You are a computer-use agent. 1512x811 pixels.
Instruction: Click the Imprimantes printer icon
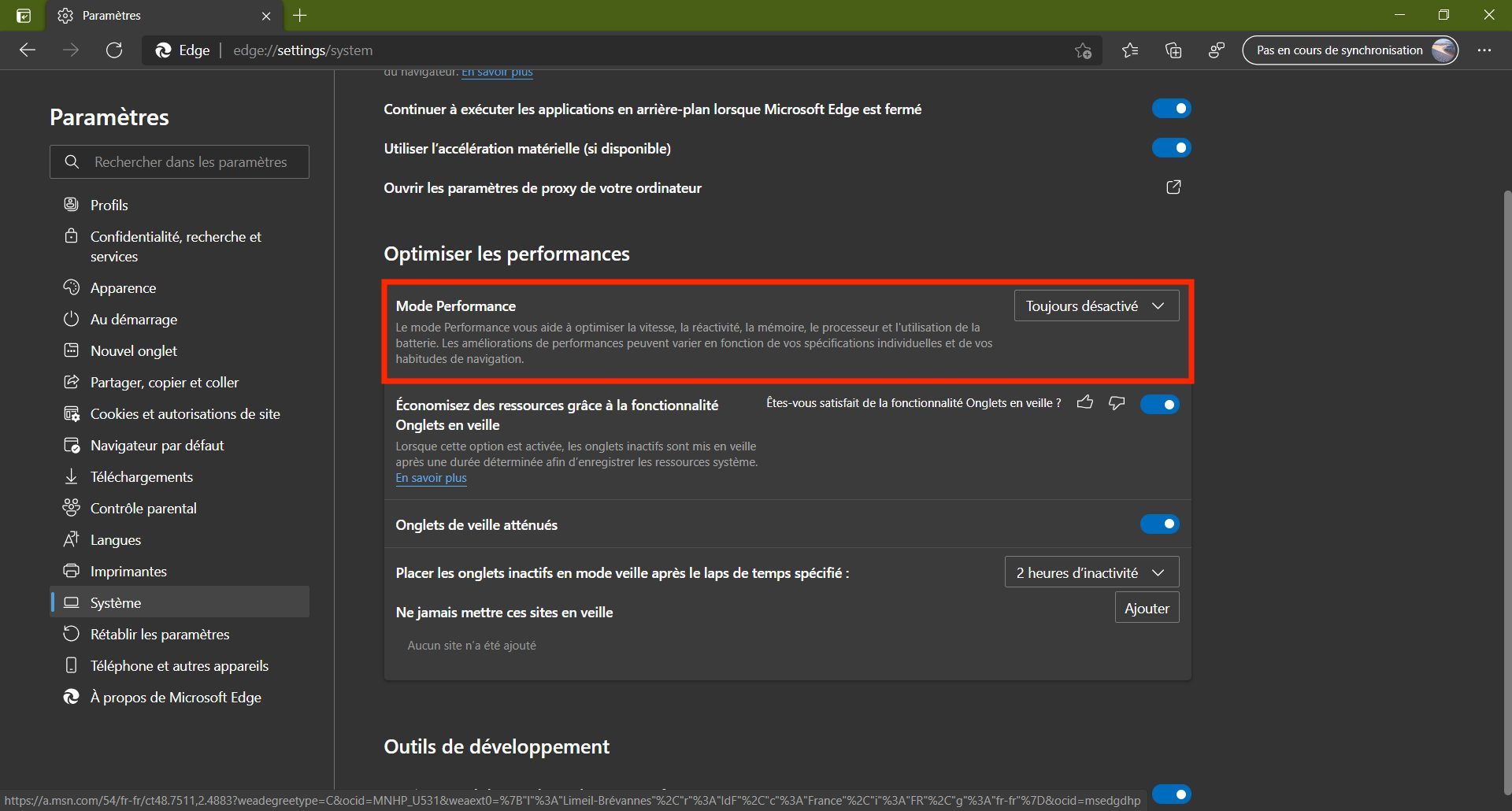(72, 571)
